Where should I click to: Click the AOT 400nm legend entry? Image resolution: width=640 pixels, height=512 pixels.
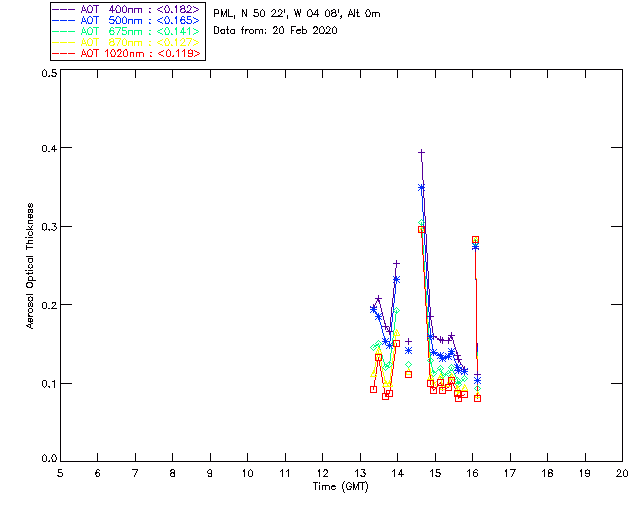point(127,9)
